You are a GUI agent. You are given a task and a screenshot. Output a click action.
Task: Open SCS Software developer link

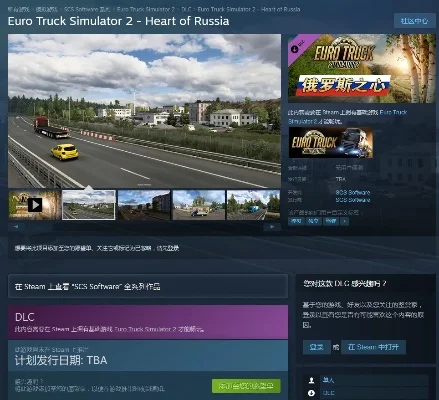353,192
